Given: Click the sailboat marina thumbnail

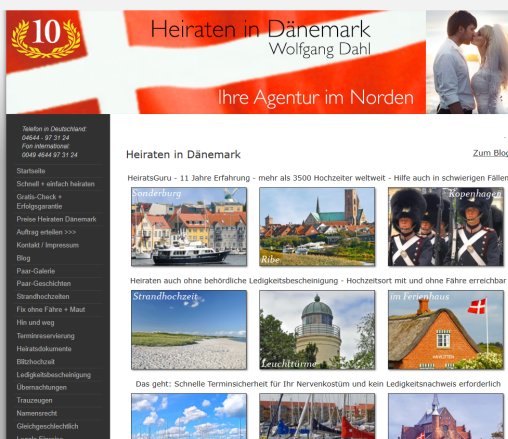Looking at the screenshot, I should (317, 416).
